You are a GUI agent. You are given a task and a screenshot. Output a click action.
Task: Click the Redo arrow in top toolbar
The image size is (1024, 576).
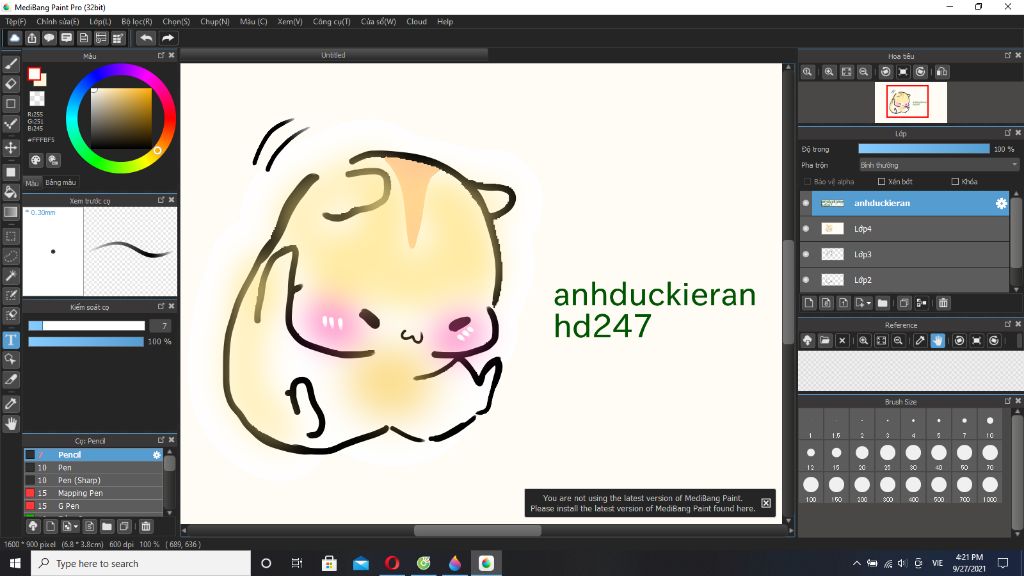point(168,39)
